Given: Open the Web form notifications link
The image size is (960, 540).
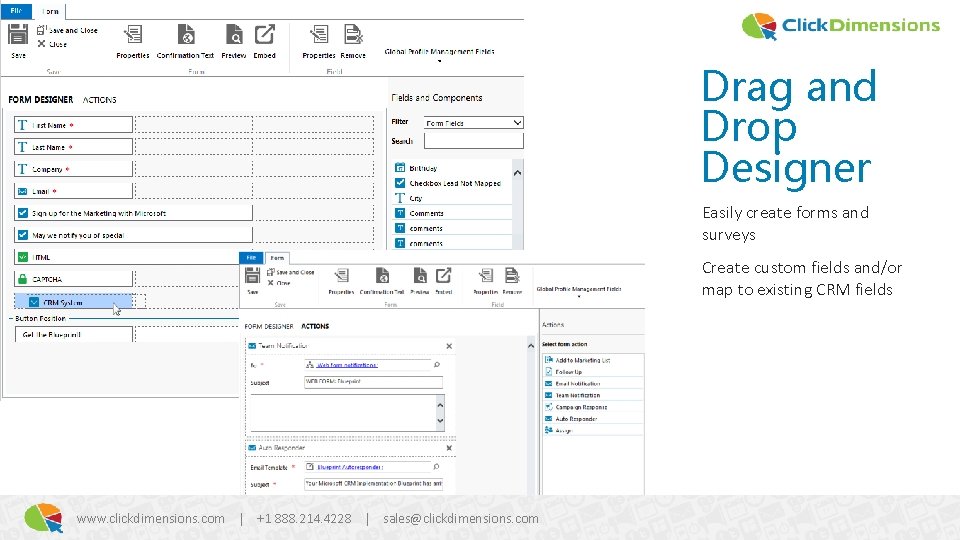Looking at the screenshot, I should (347, 365).
